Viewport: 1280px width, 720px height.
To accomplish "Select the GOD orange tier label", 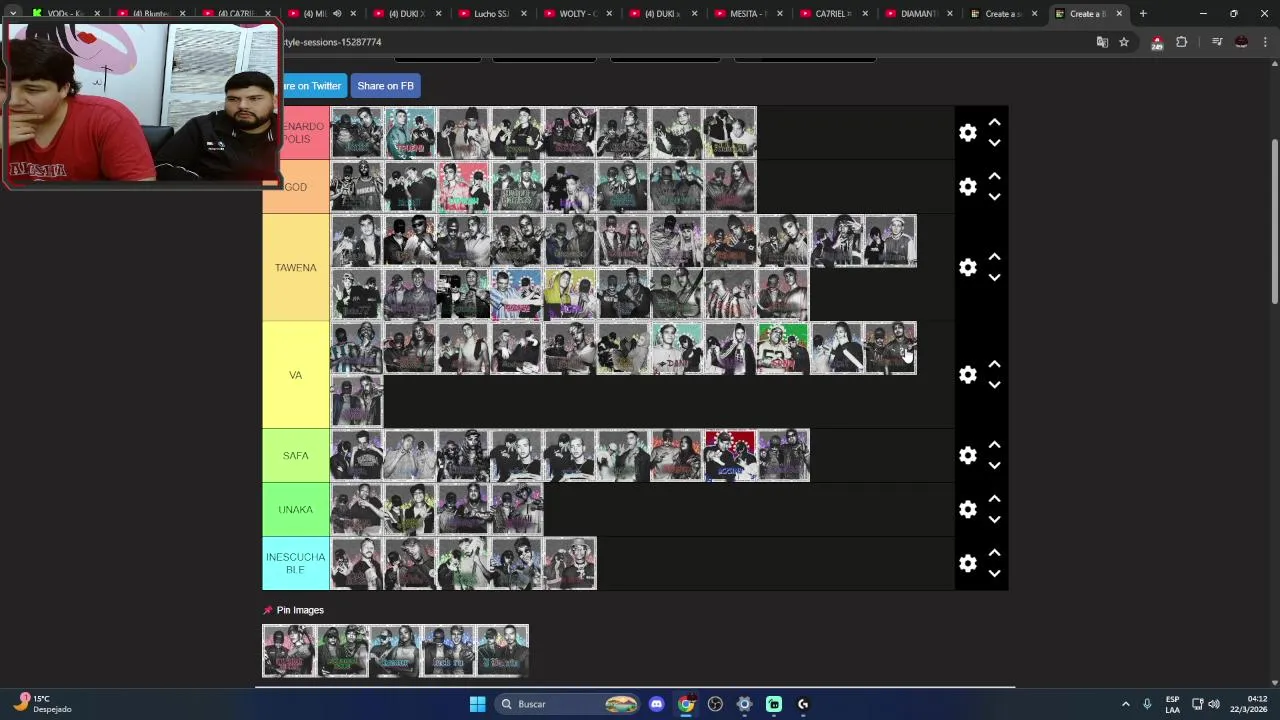I will tap(296, 187).
